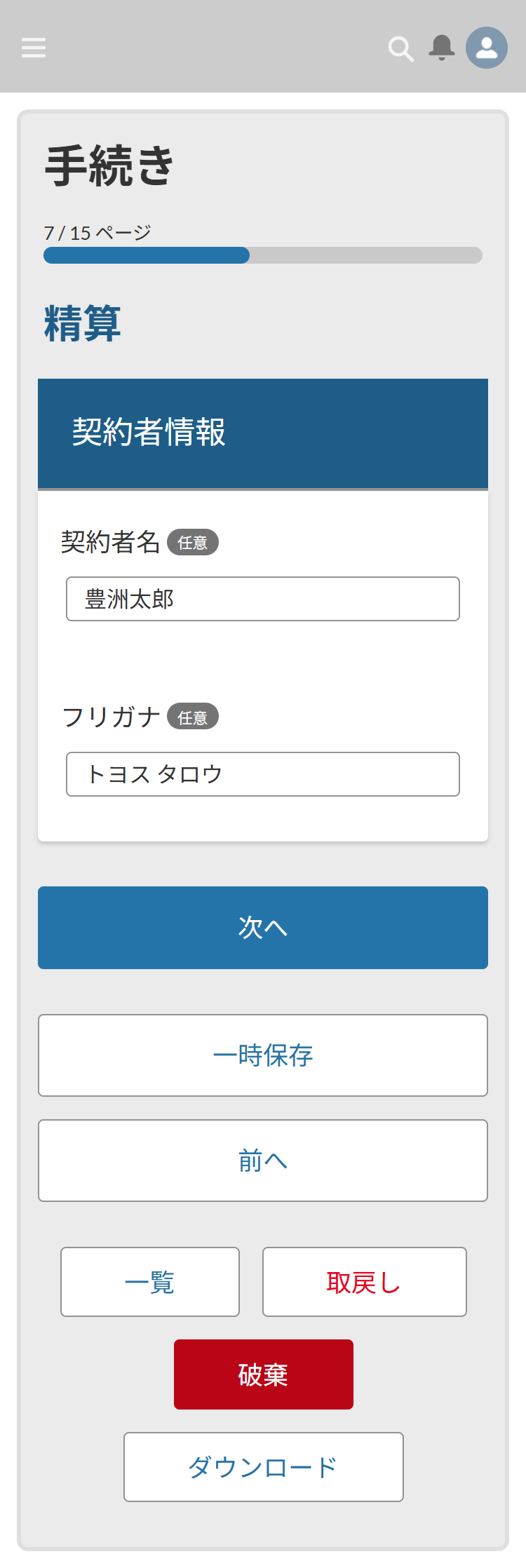Open the notifications bell icon
This screenshot has height=1568, width=526.
pyautogui.click(x=442, y=48)
